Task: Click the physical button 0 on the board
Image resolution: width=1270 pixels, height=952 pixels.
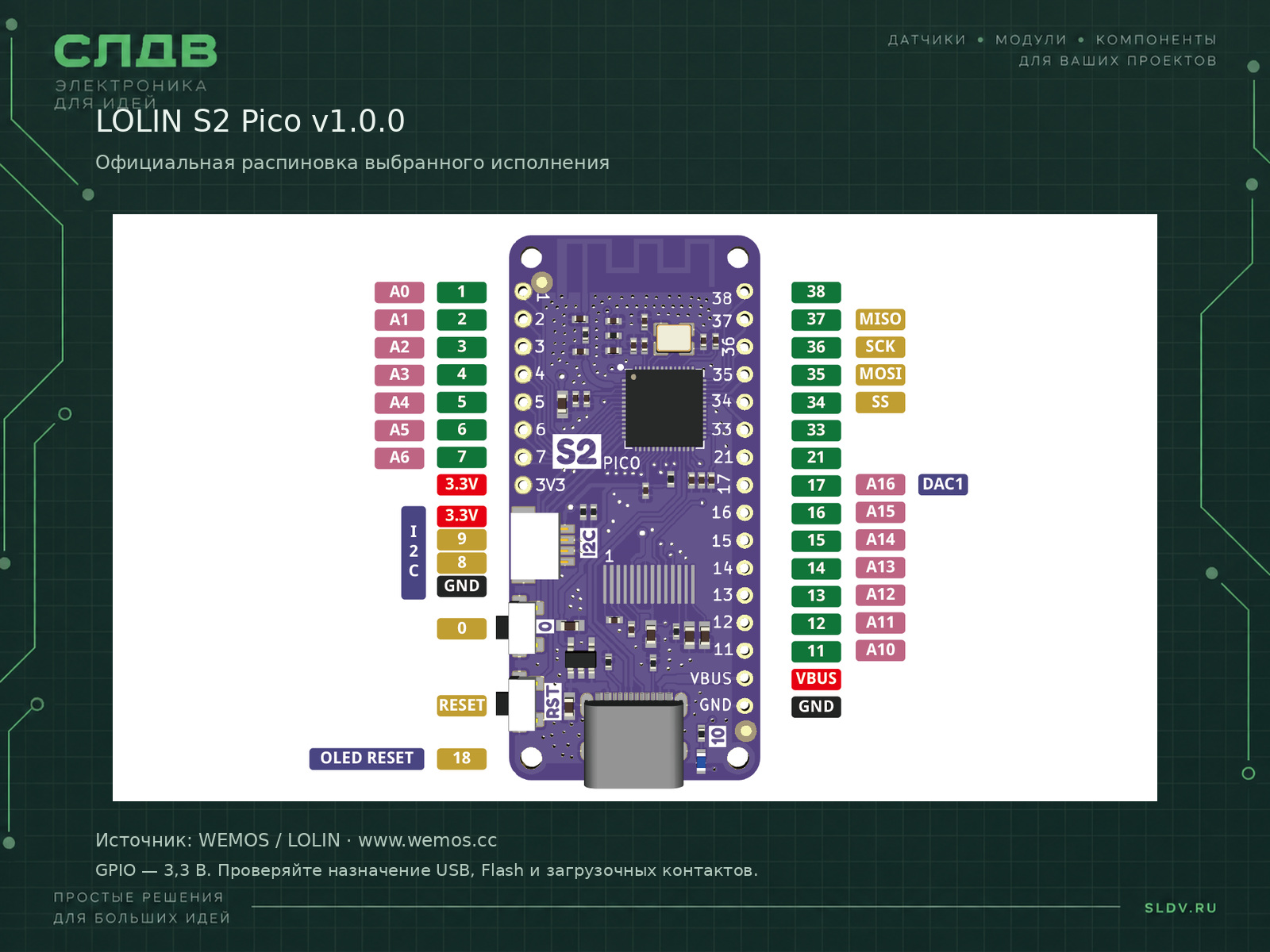Action: coord(517,628)
